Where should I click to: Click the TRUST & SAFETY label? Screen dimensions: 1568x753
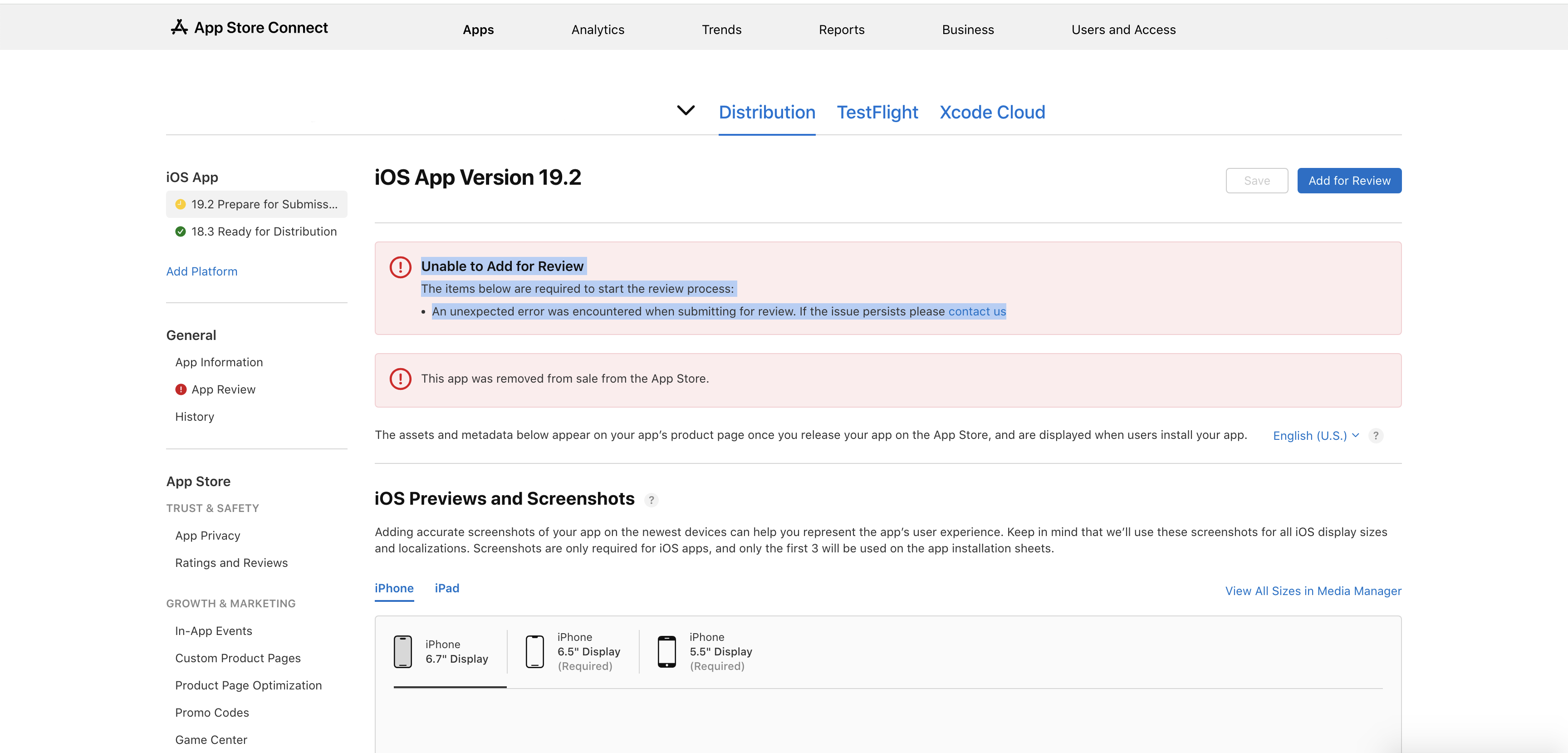212,508
